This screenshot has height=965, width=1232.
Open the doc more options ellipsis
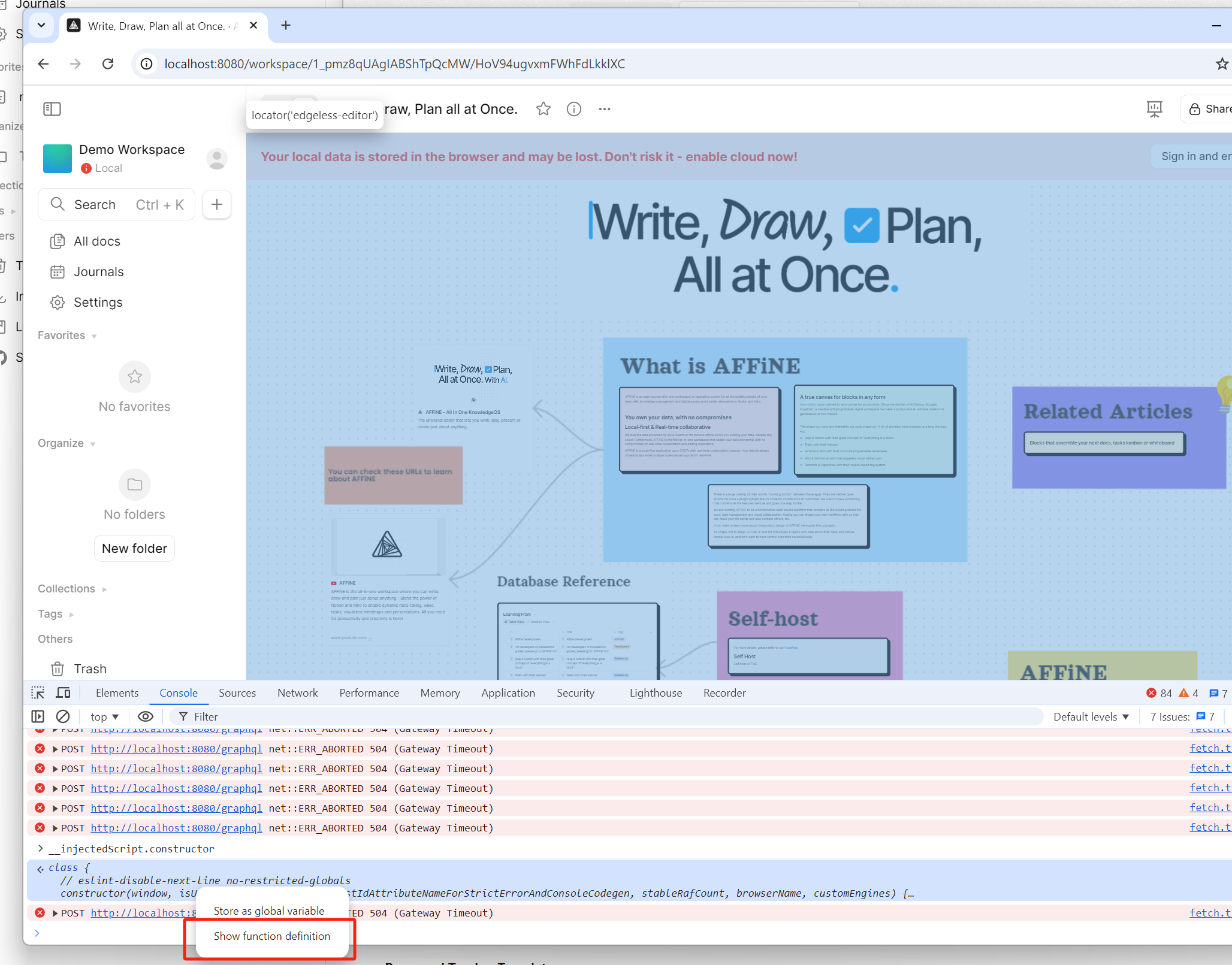[605, 109]
